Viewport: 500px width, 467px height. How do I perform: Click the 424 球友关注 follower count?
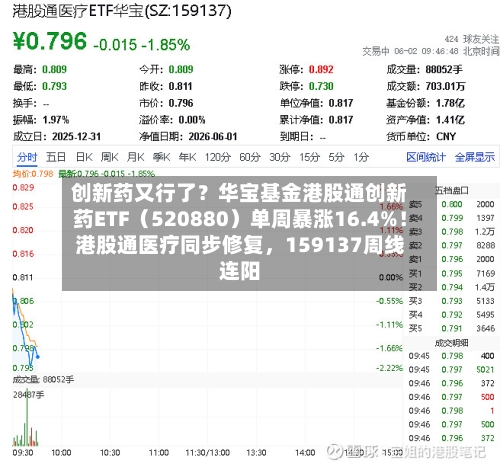click(472, 39)
